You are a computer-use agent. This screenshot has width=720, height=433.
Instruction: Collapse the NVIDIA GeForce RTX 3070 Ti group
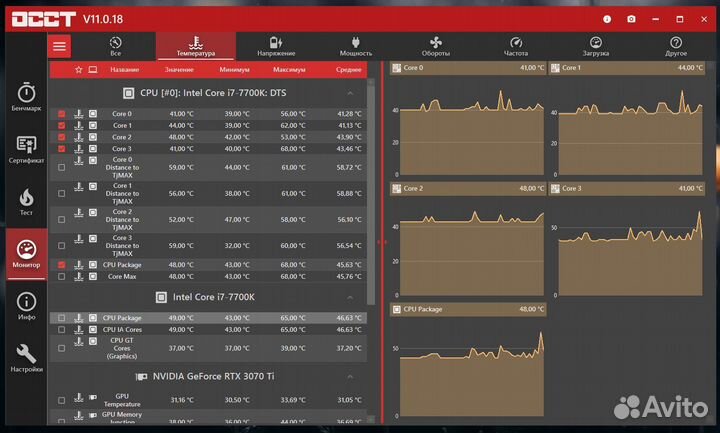coord(350,376)
